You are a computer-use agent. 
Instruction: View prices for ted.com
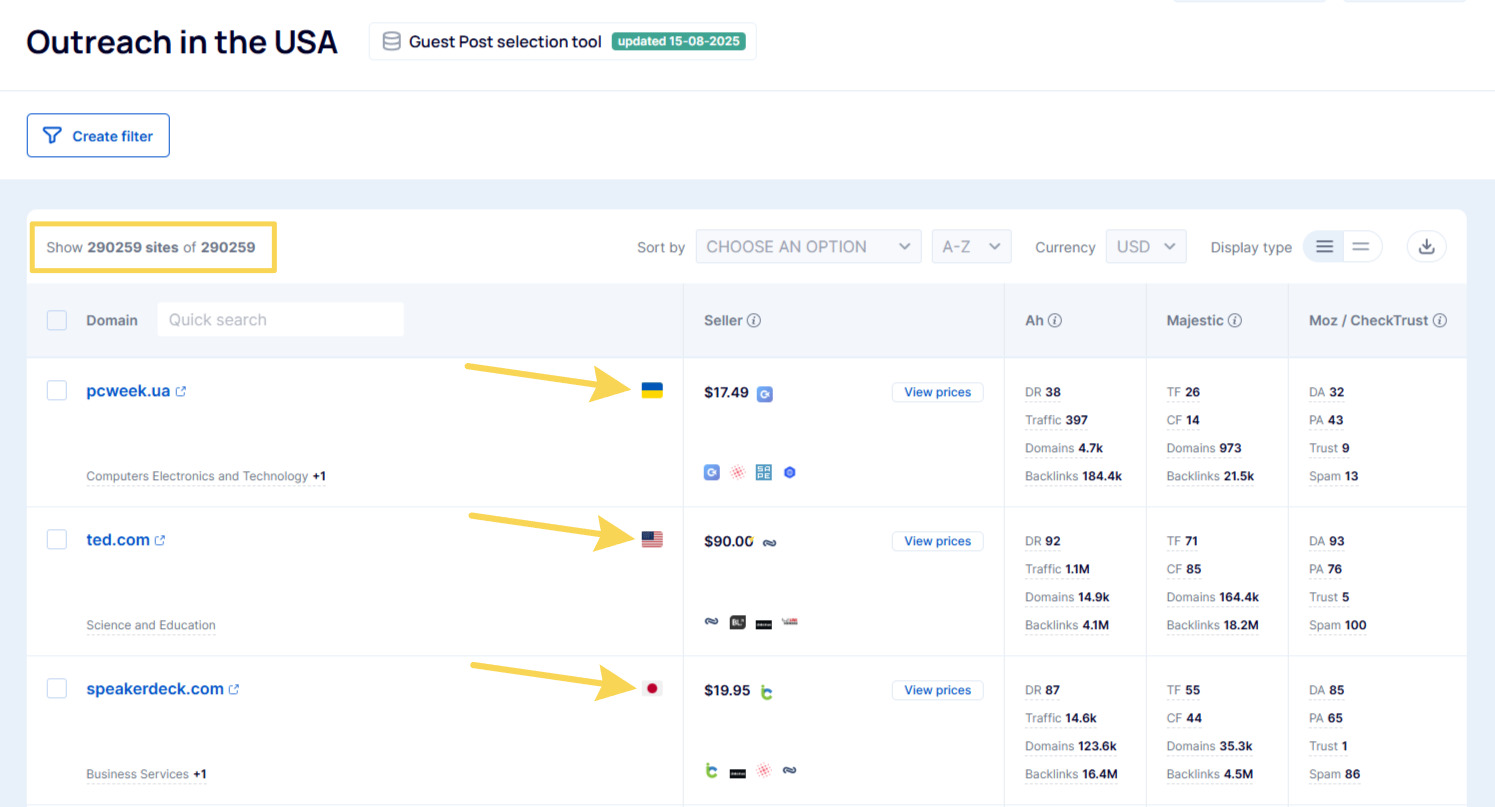coord(937,541)
